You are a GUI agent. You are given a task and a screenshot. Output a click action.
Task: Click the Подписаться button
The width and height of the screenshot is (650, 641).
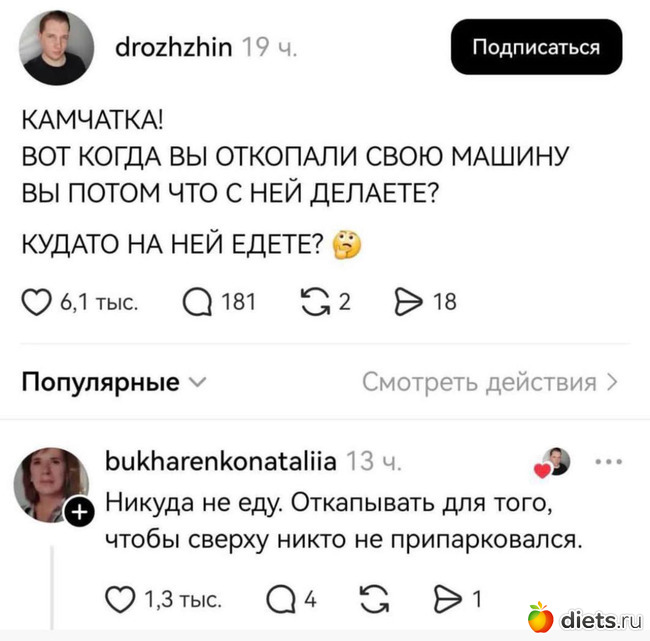tap(536, 48)
